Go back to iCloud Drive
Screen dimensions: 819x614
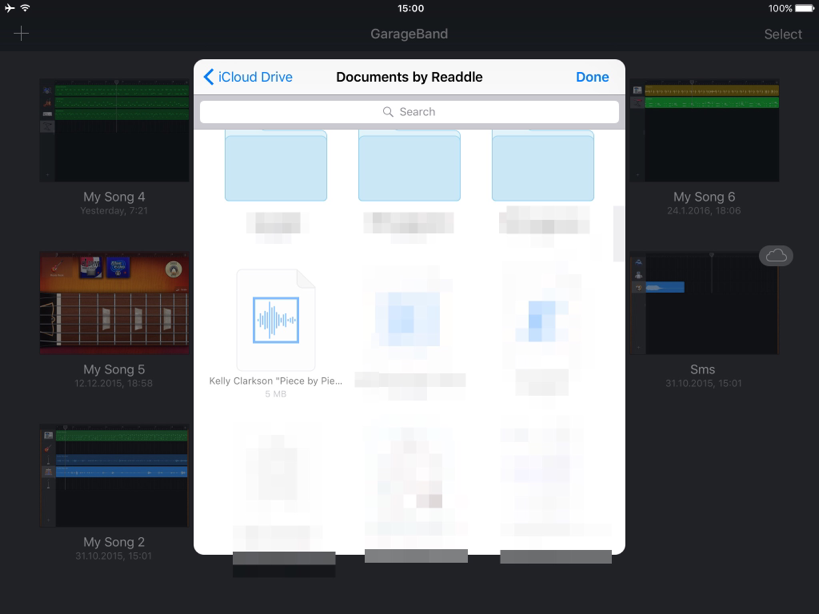(248, 77)
